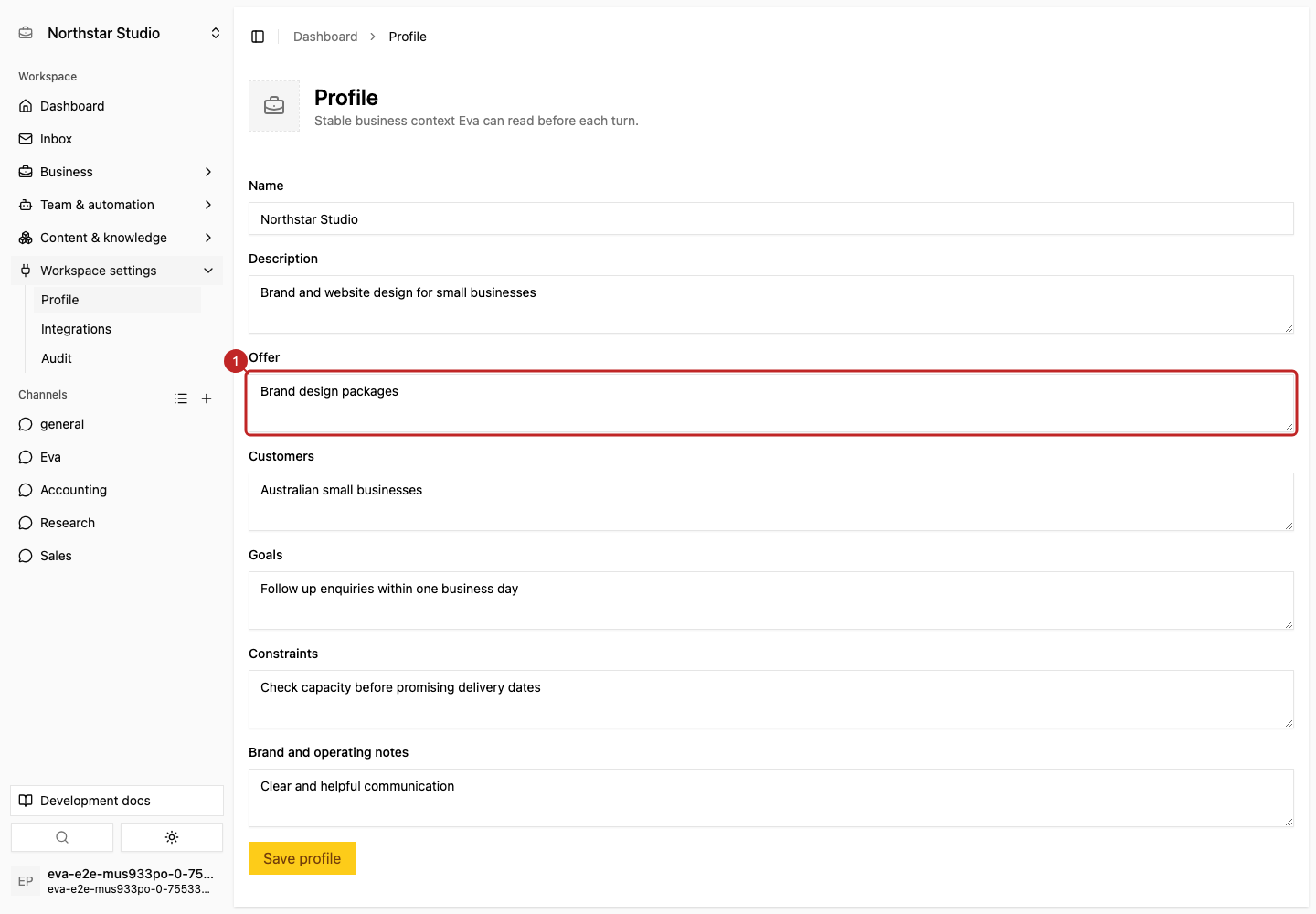
Task: Focus the Name input field
Action: point(771,218)
